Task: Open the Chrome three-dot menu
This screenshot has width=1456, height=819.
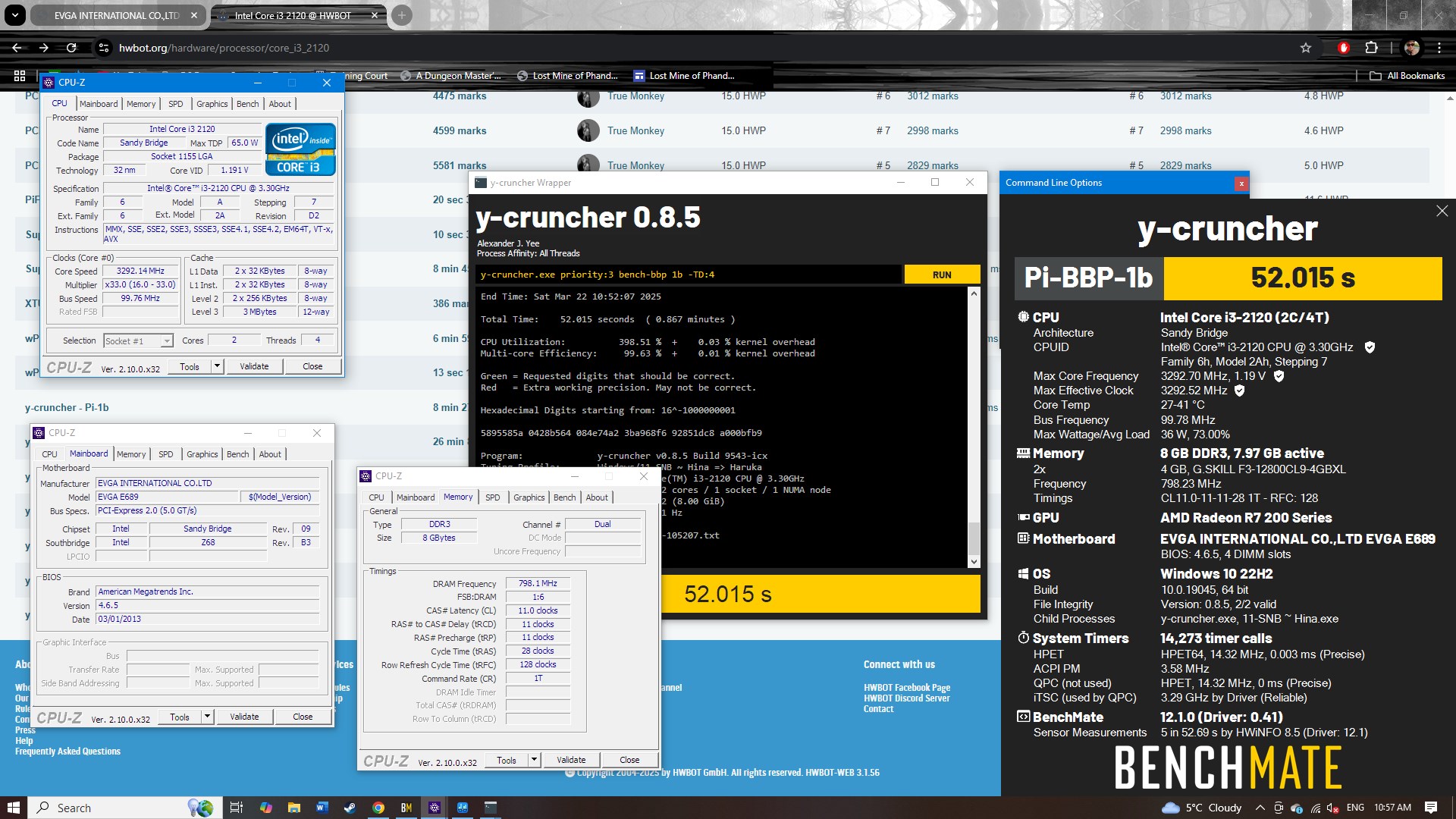Action: pos(1439,48)
